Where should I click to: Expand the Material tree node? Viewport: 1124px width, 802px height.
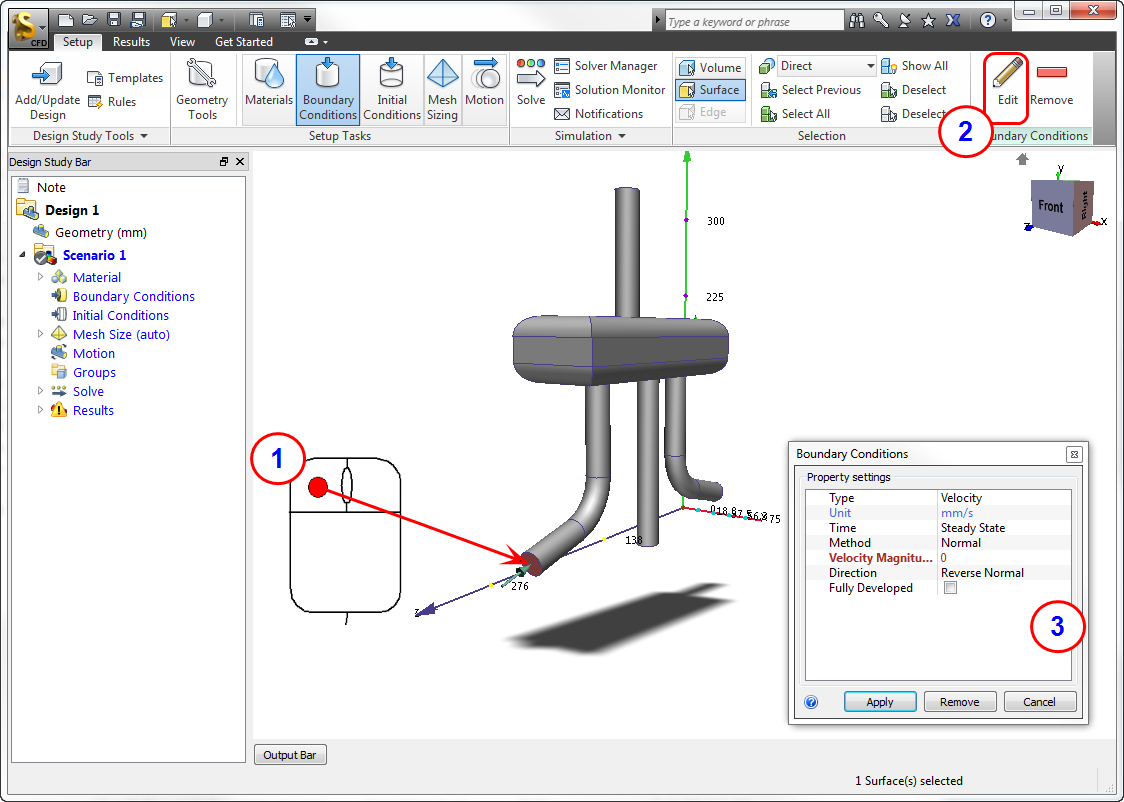coord(40,277)
